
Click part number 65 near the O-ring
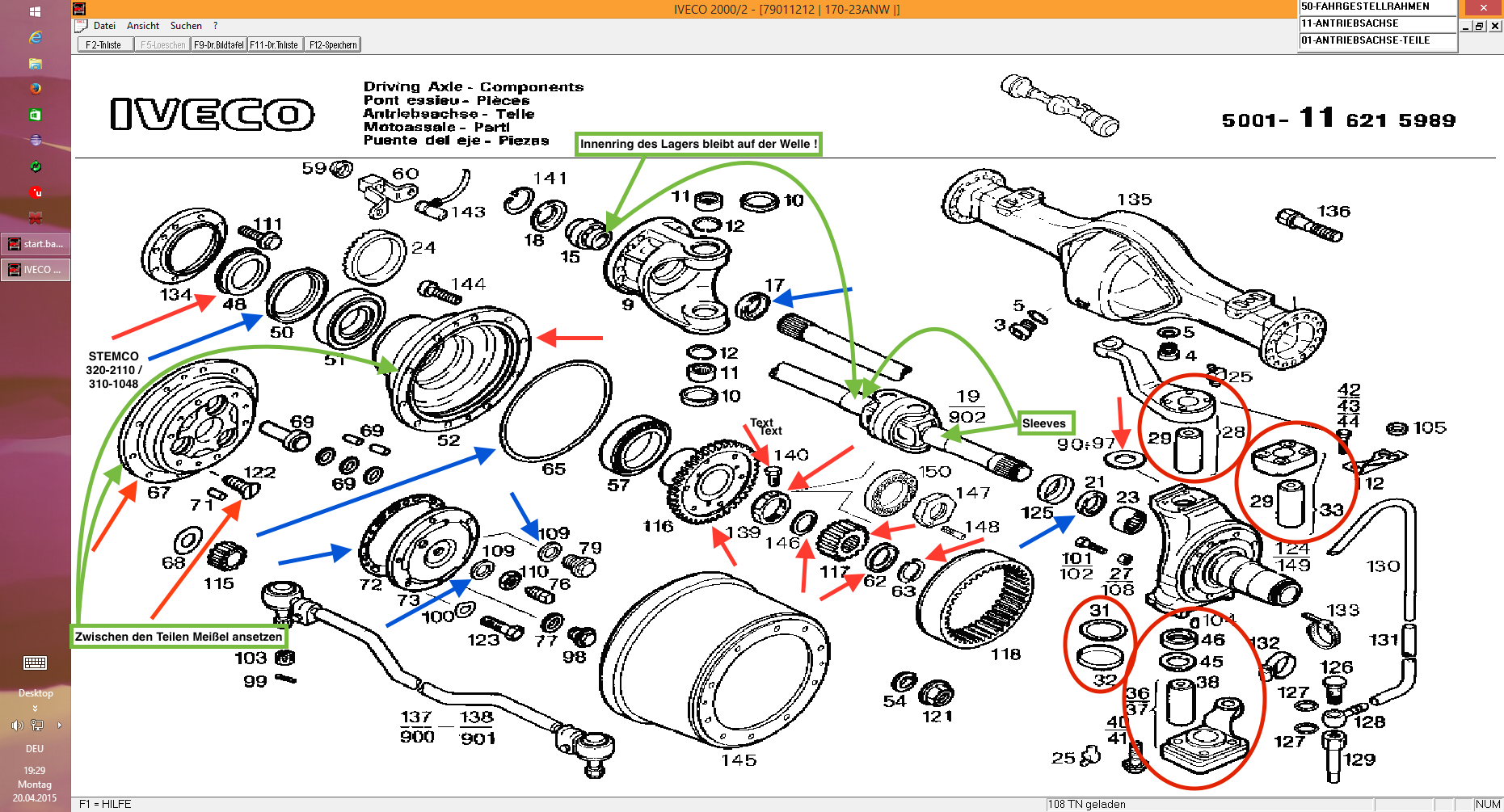554,469
